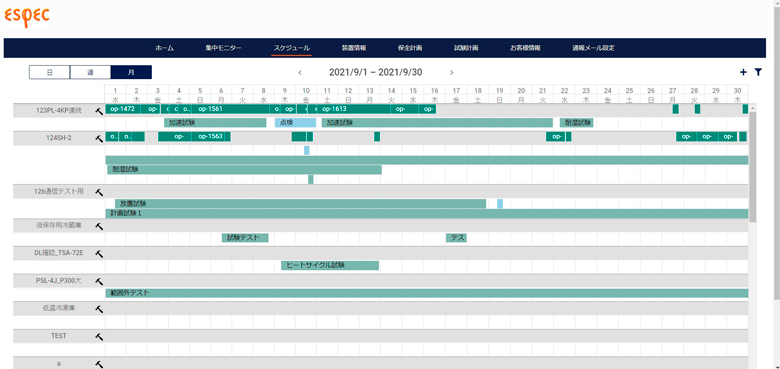
Task: Open the 集中モニター menu tab
Action: pyautogui.click(x=223, y=48)
